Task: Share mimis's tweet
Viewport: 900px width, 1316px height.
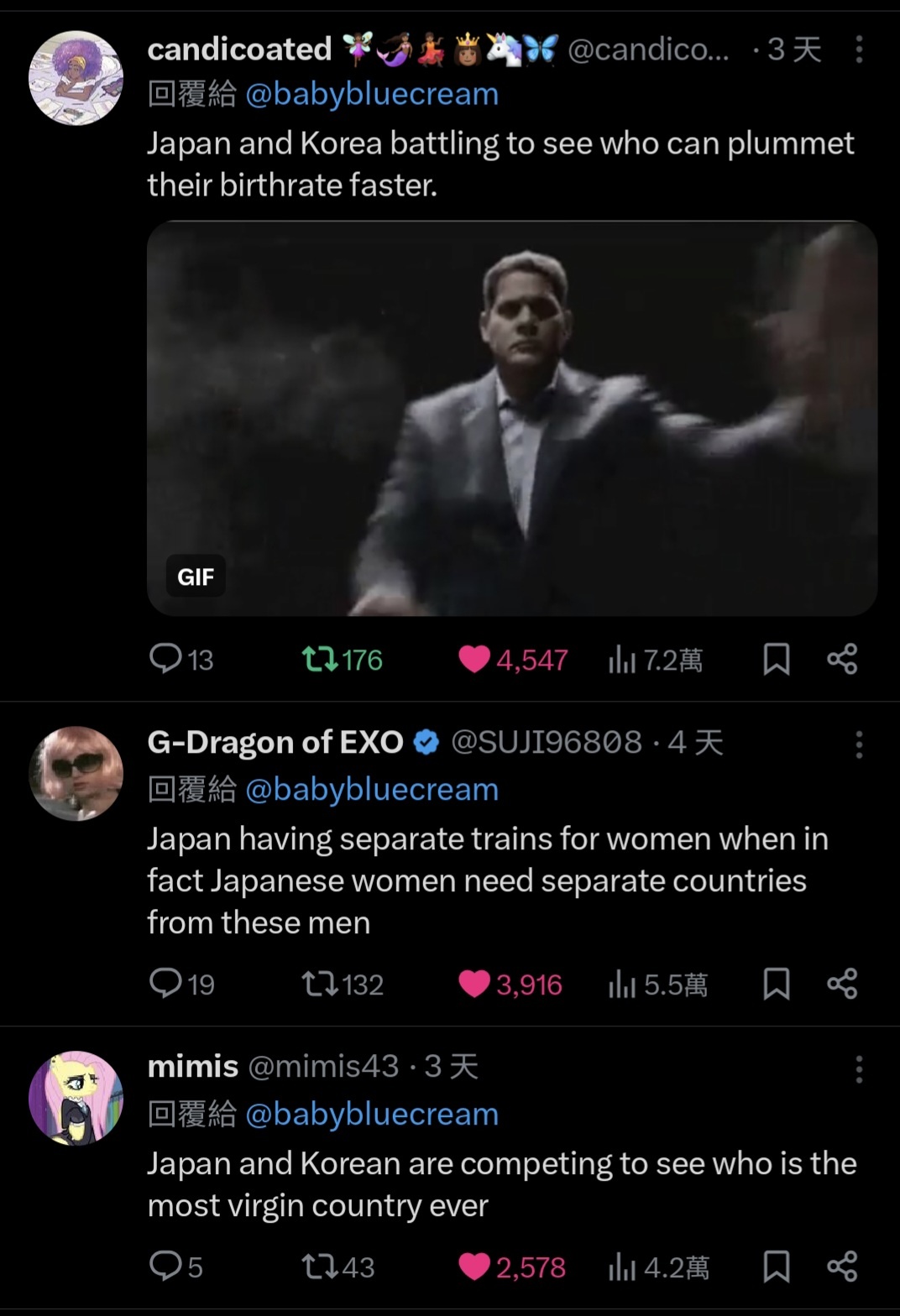Action: pyautogui.click(x=842, y=1266)
